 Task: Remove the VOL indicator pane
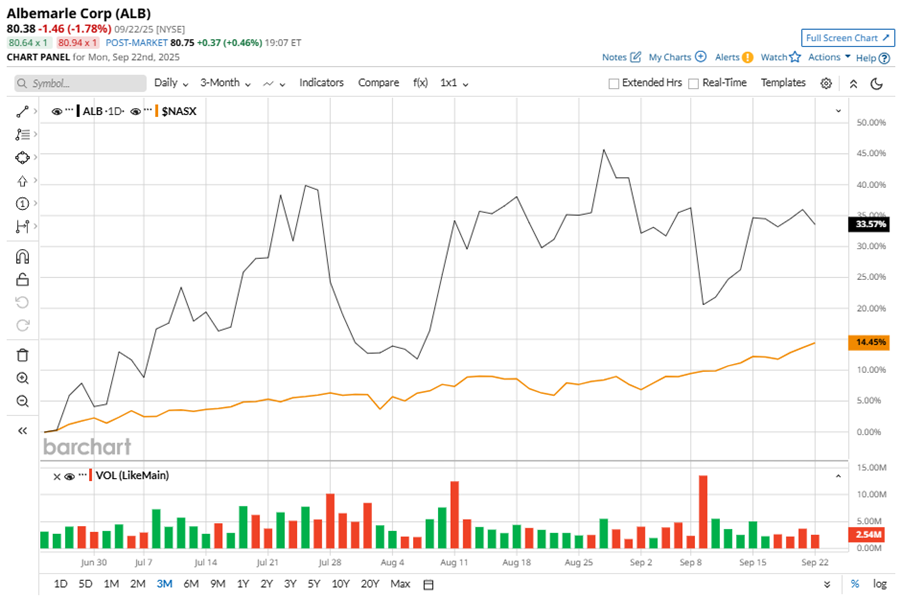tap(57, 477)
